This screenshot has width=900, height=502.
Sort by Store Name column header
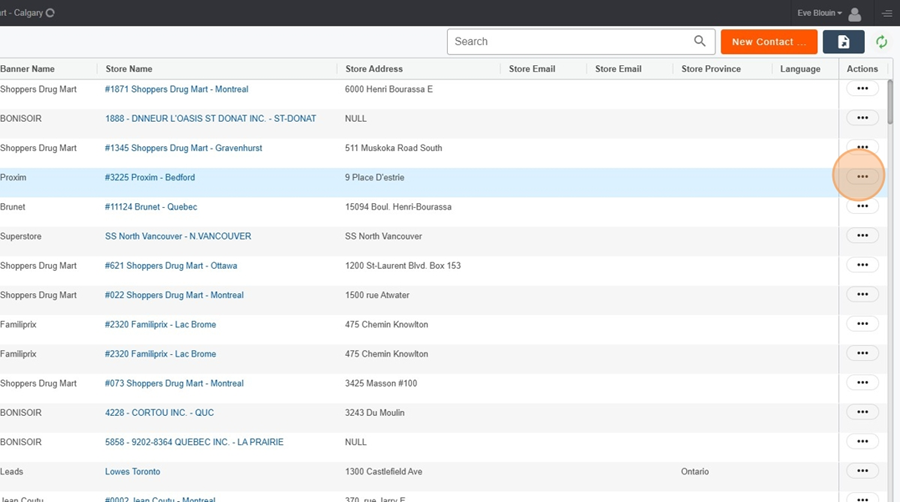(x=129, y=69)
